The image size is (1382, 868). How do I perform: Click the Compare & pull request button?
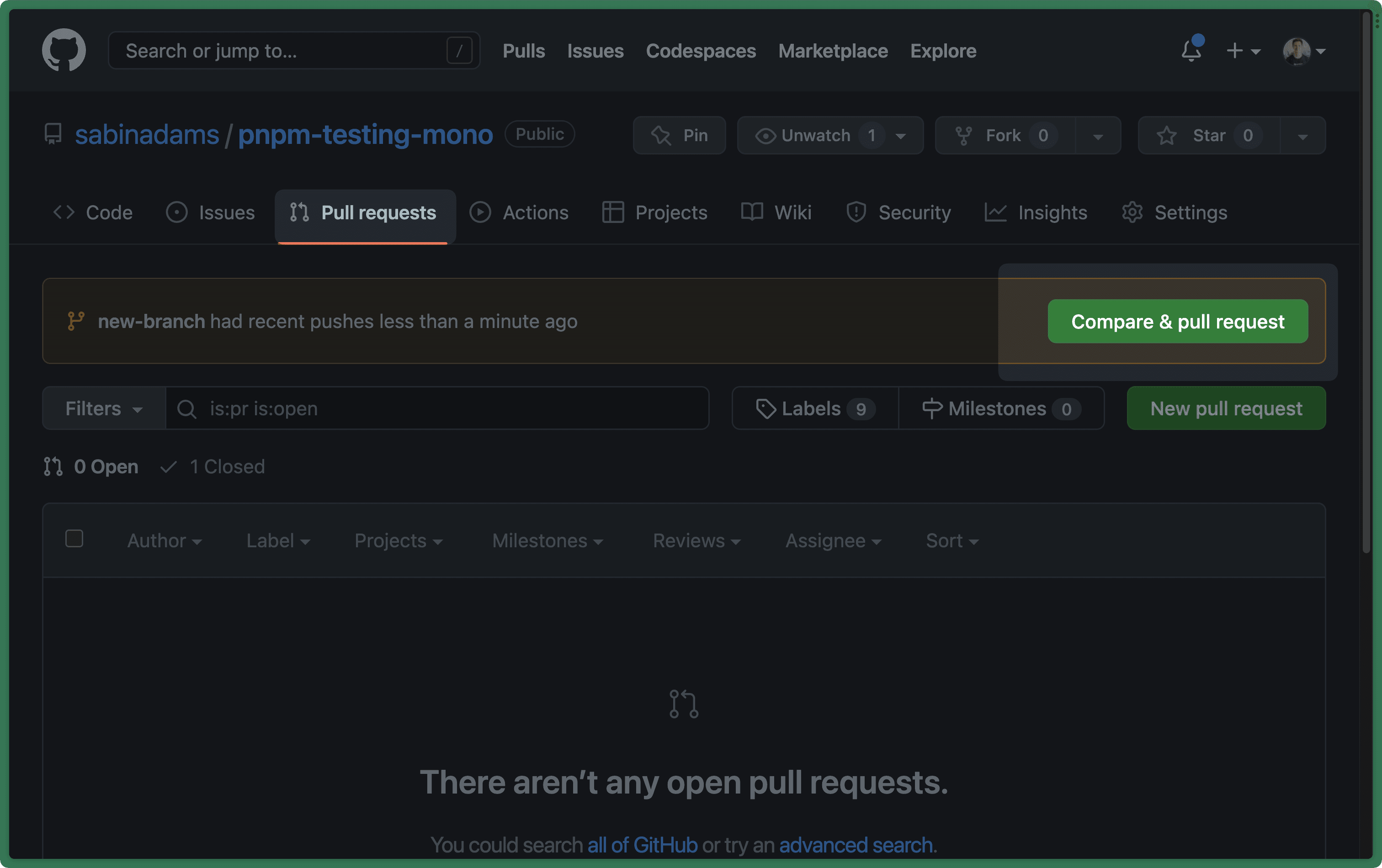pyautogui.click(x=1177, y=321)
